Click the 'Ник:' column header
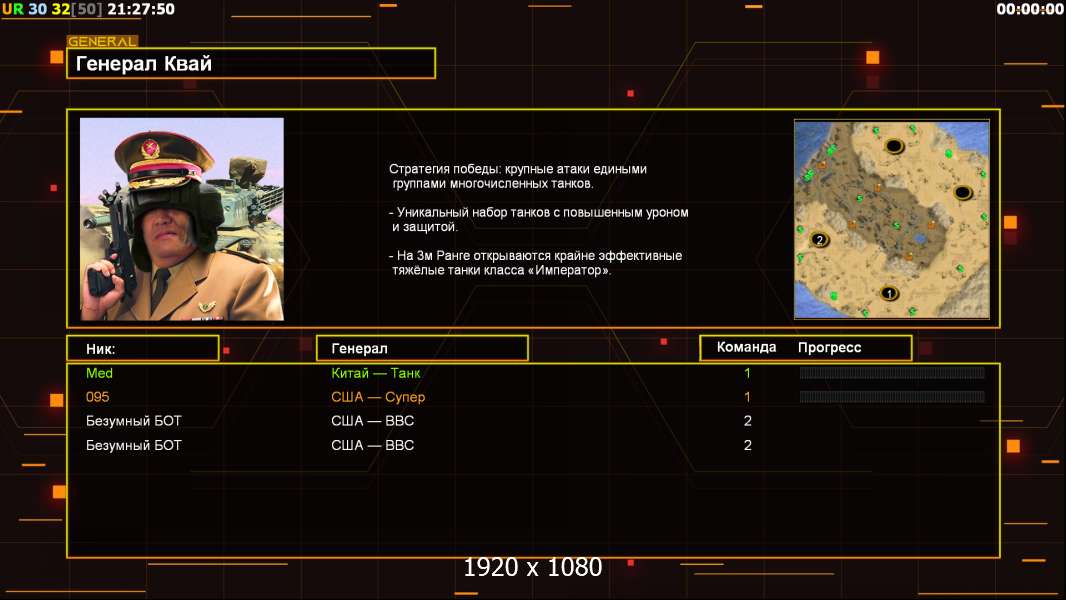The width and height of the screenshot is (1066, 600). coord(143,349)
